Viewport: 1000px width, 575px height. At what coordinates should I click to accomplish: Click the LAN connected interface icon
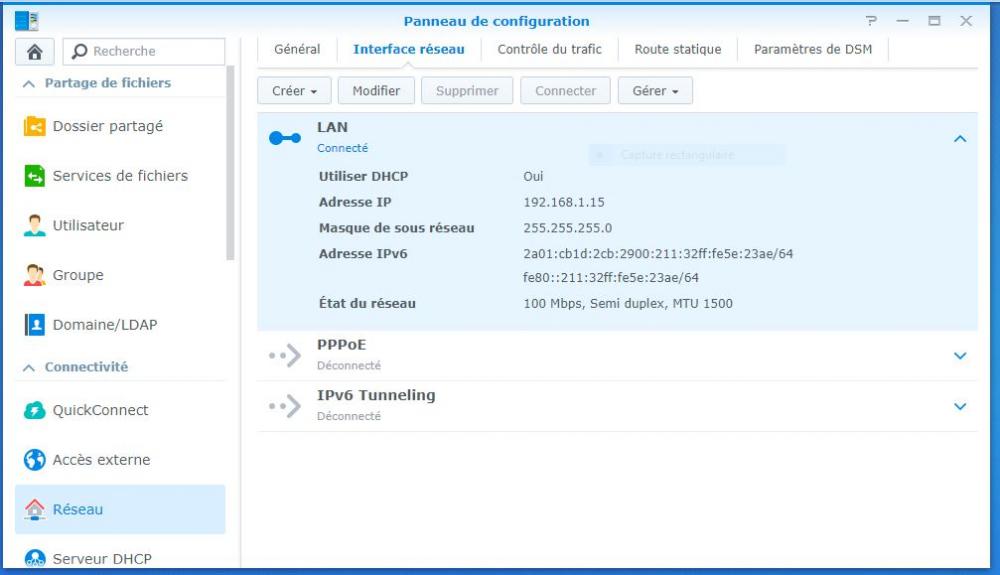(284, 138)
